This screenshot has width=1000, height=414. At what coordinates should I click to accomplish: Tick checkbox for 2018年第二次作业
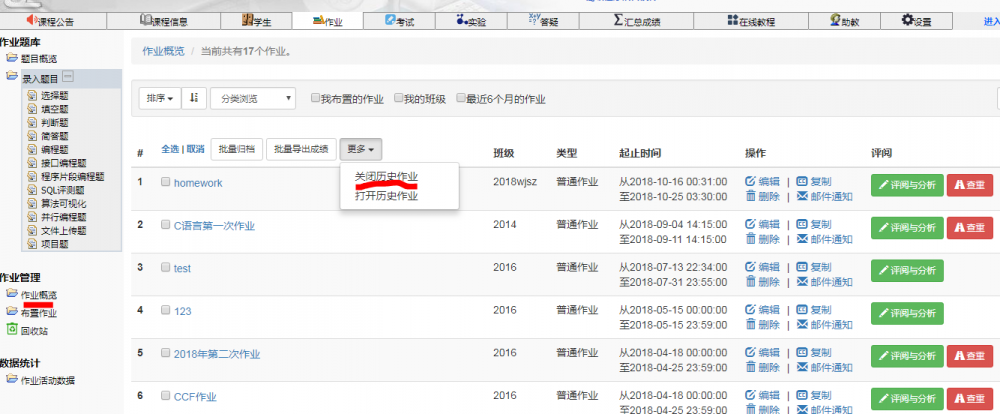pos(165,353)
